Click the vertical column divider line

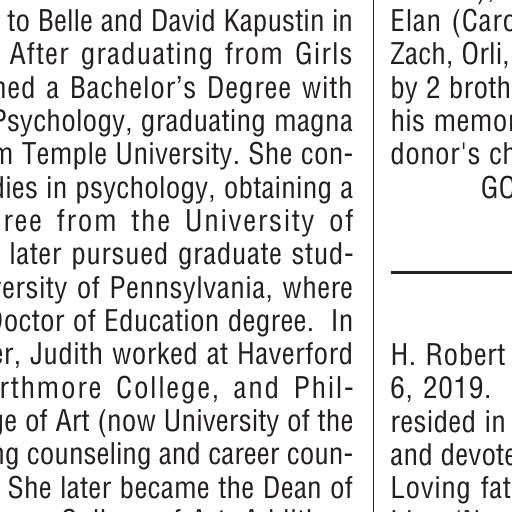coord(373,256)
